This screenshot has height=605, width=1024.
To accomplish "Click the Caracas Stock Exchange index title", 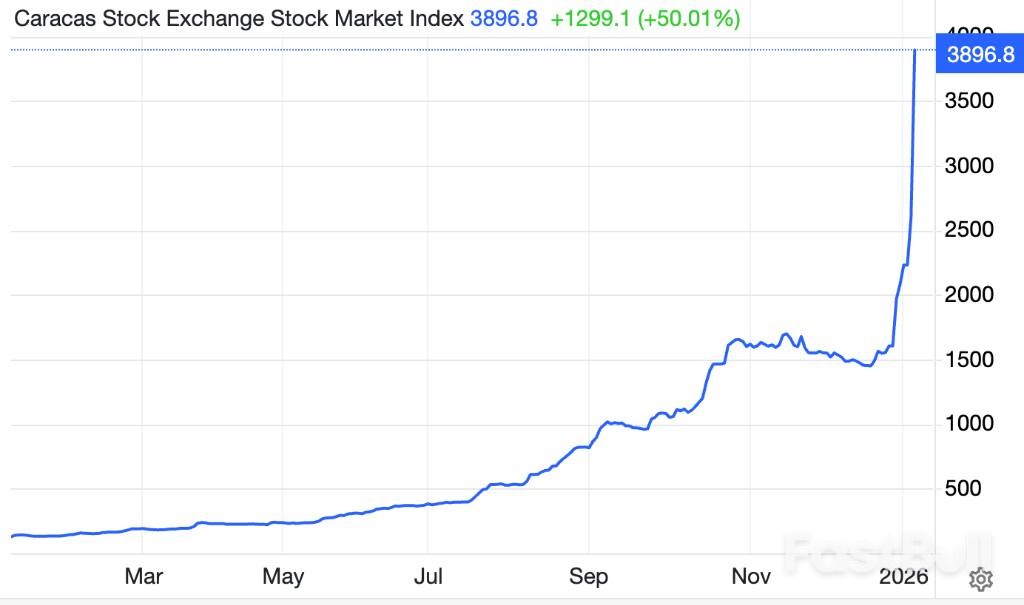I will click(236, 18).
